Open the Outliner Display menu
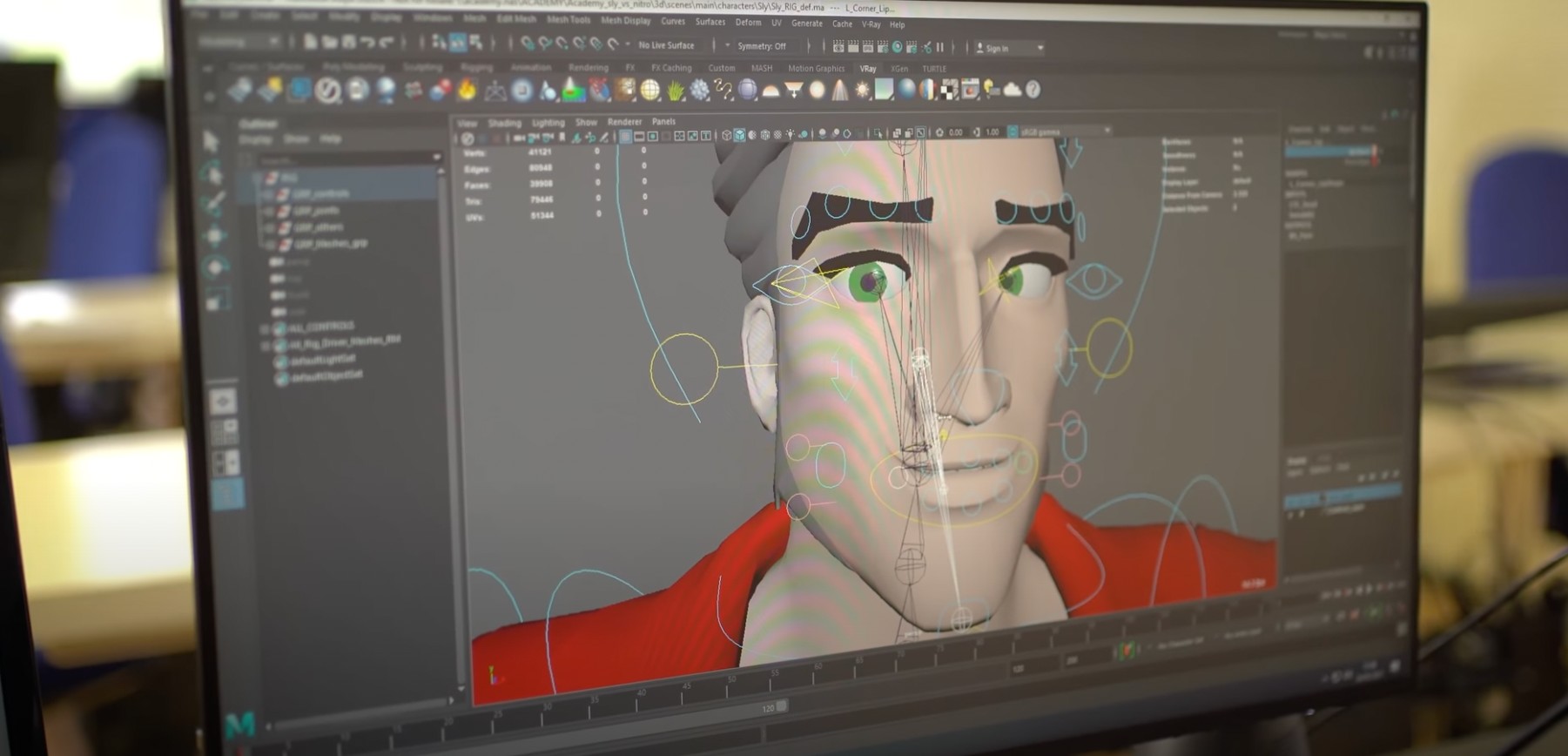 (x=256, y=139)
